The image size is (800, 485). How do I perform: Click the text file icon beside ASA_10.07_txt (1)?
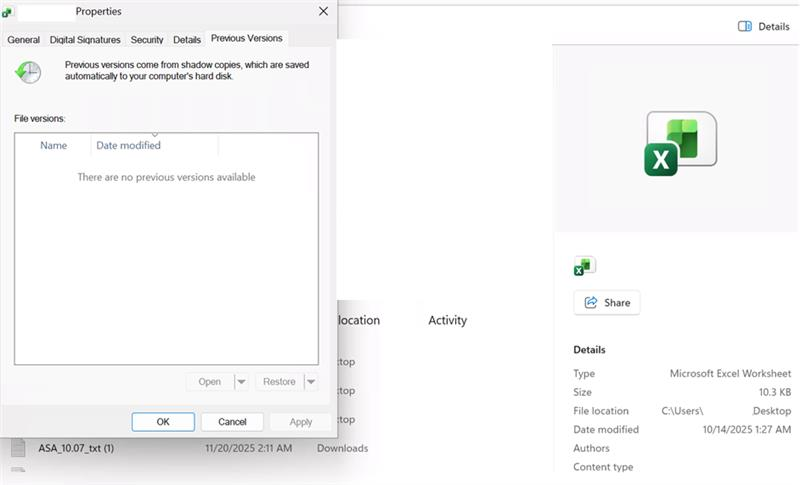tap(18, 447)
